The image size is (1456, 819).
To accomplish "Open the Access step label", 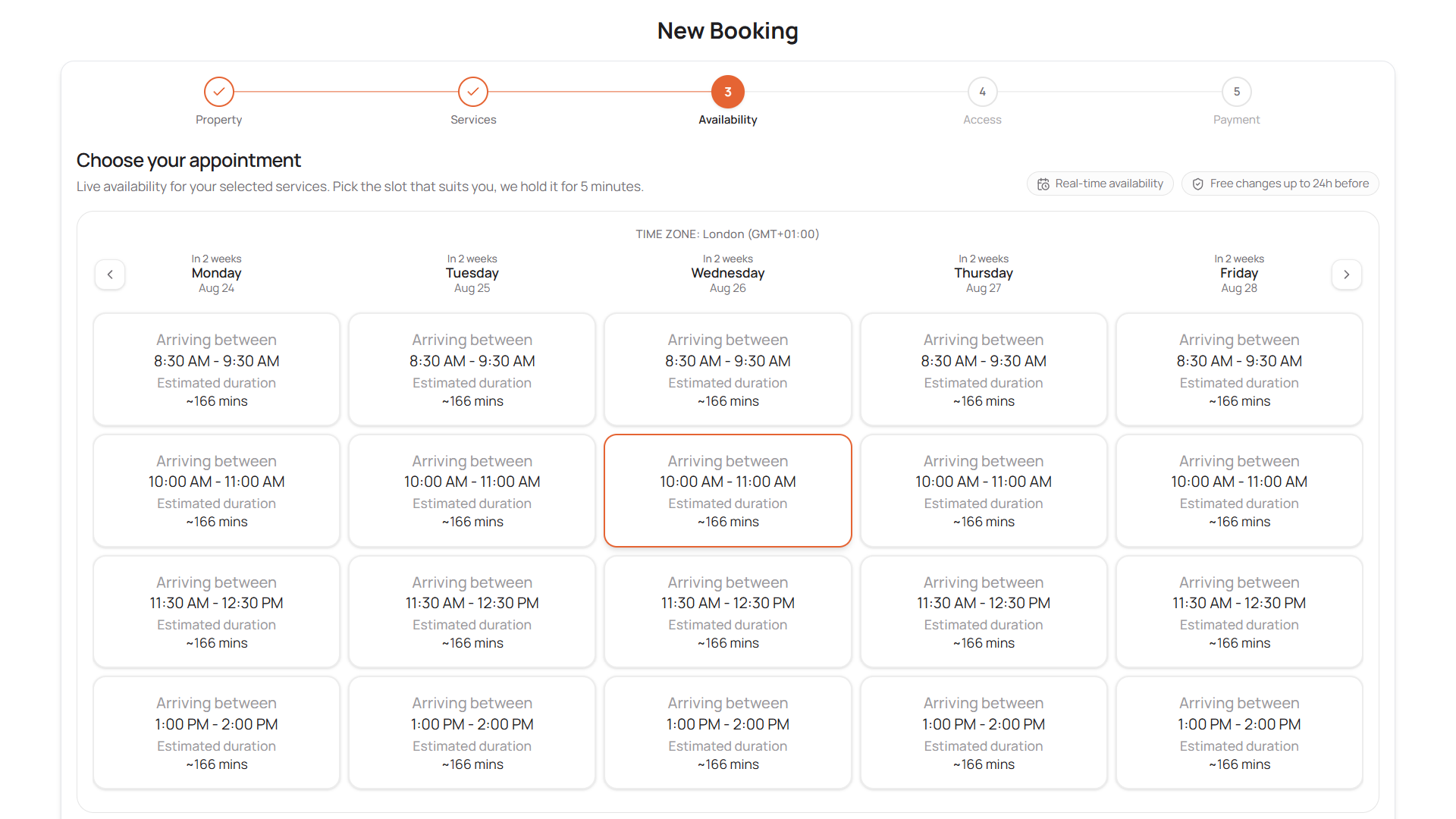I will 982,120.
